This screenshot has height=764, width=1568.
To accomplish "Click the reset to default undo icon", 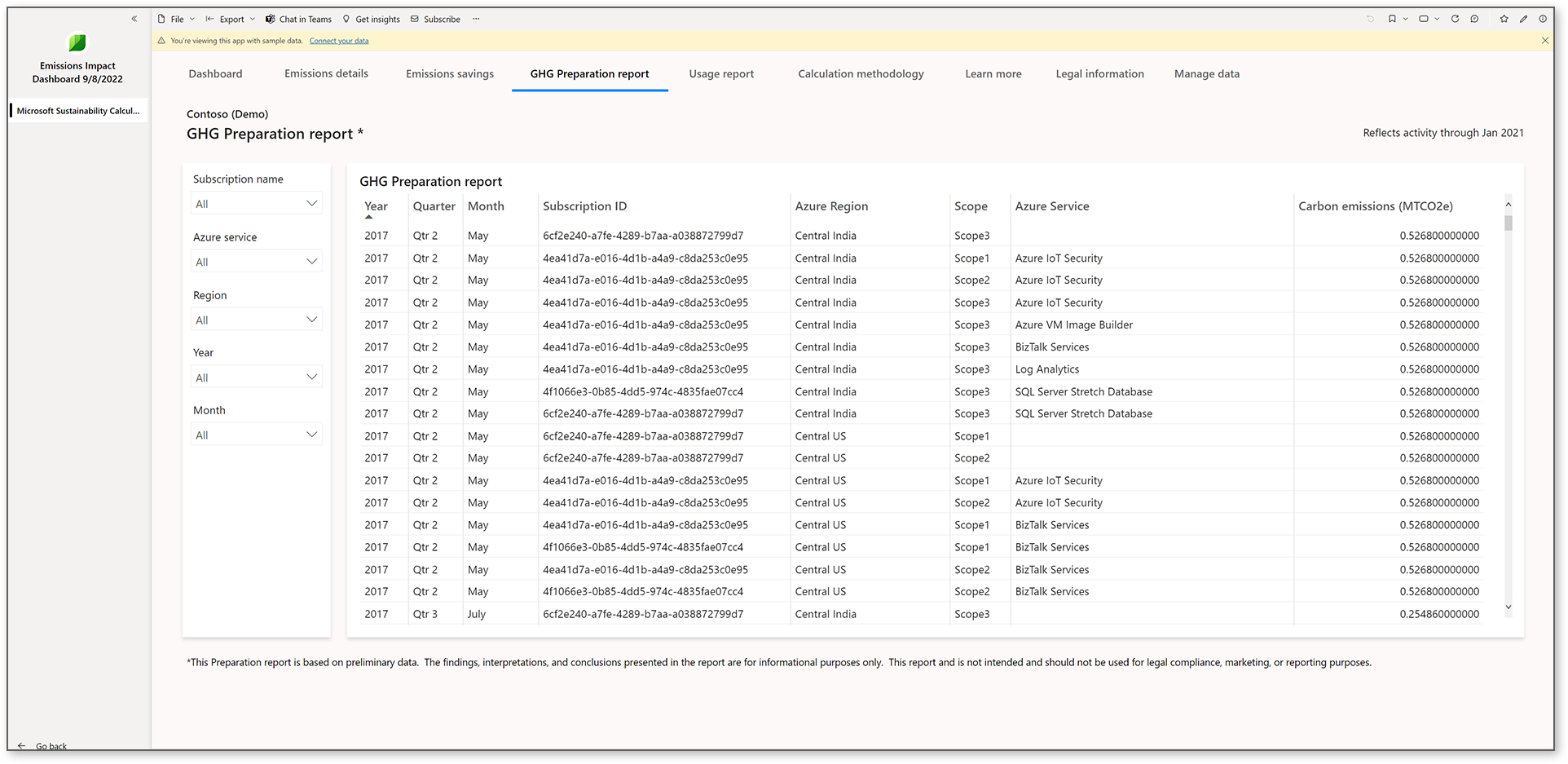I will pos(1370,19).
